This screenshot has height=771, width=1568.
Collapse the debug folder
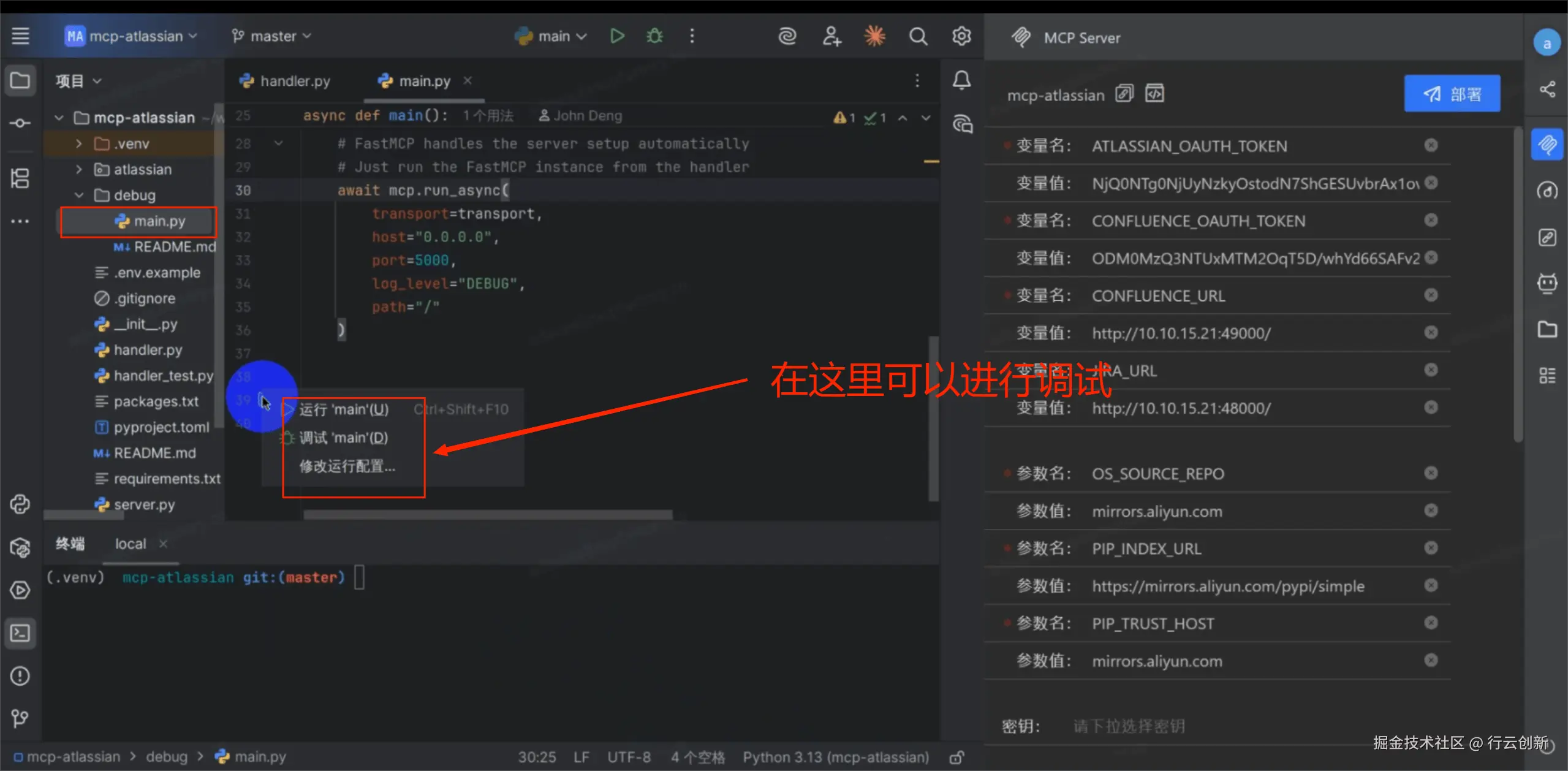79,196
